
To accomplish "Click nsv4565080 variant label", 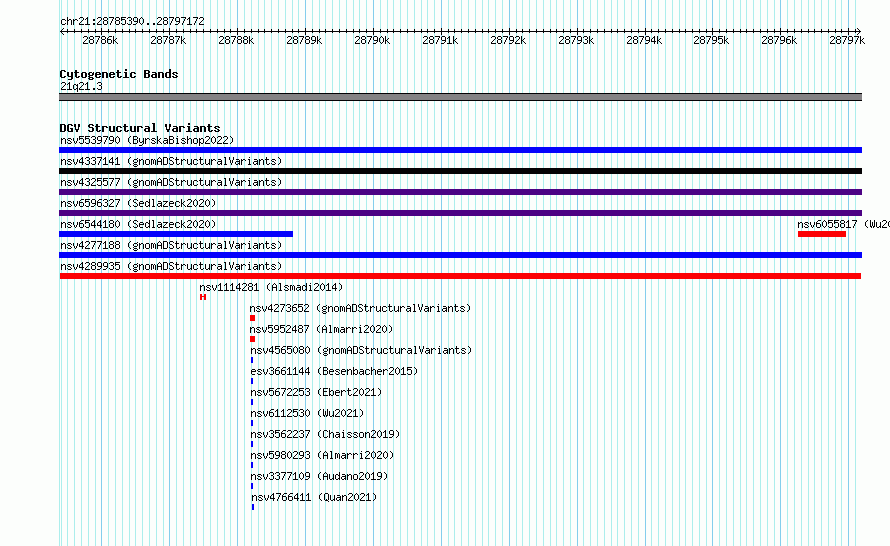I will (x=361, y=350).
